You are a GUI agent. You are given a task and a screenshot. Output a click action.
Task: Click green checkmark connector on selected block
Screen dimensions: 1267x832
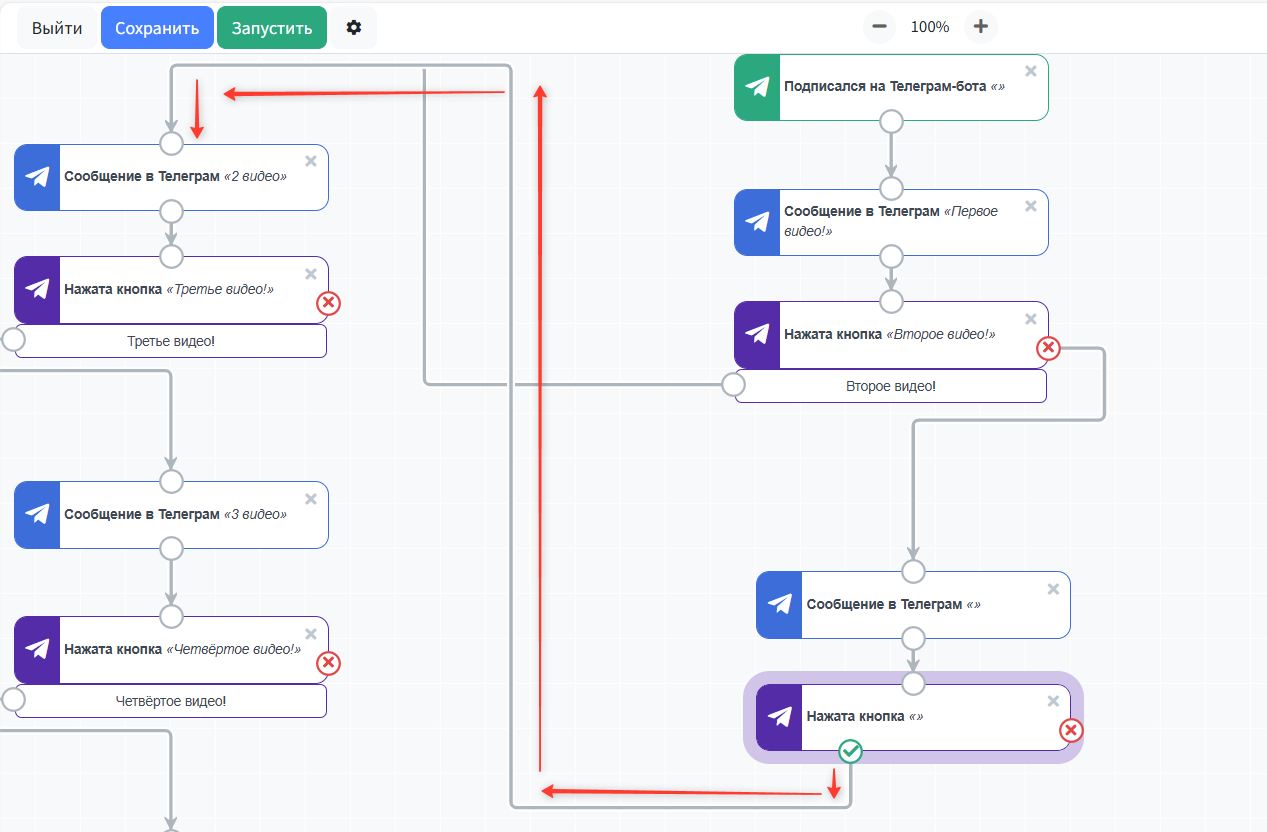tap(850, 751)
